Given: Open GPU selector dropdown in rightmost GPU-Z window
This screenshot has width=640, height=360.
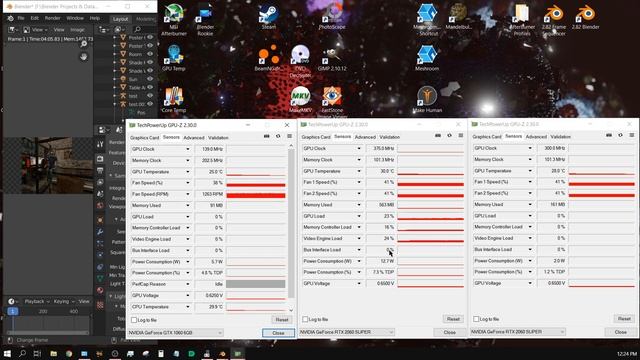Looking at the screenshot, I should pos(518,332).
